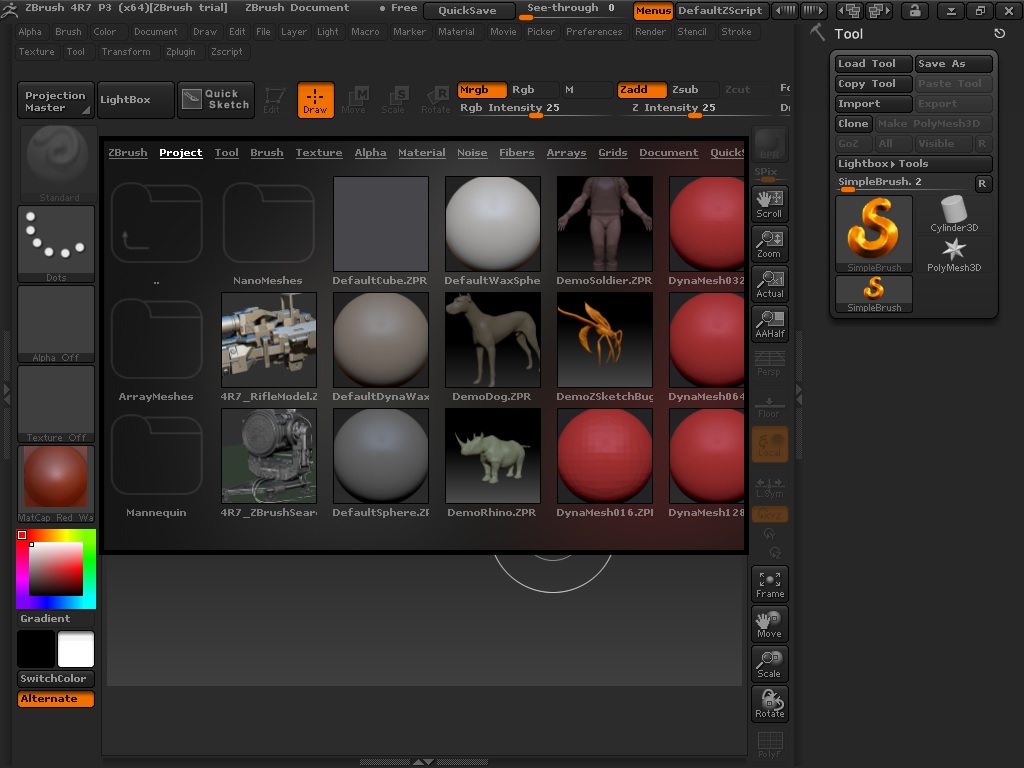
Task: Open the Dots stroke picker
Action: [x=56, y=244]
